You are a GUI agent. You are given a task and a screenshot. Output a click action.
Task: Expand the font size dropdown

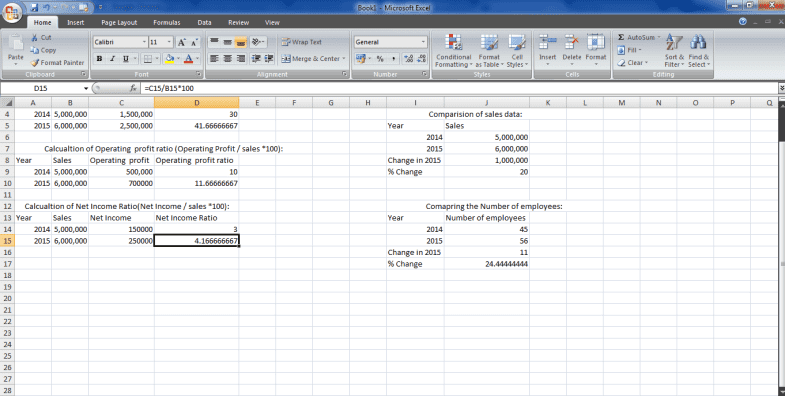[x=169, y=42]
